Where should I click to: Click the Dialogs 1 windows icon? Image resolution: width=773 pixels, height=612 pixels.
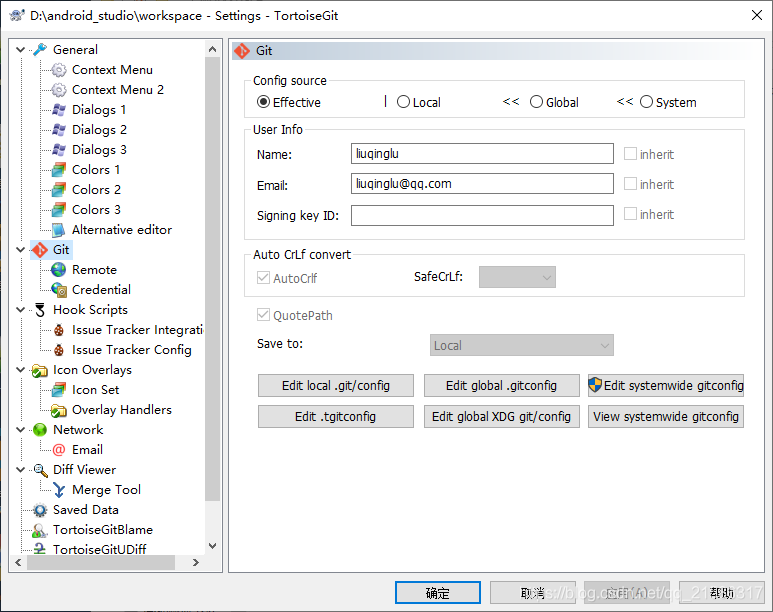tap(59, 109)
